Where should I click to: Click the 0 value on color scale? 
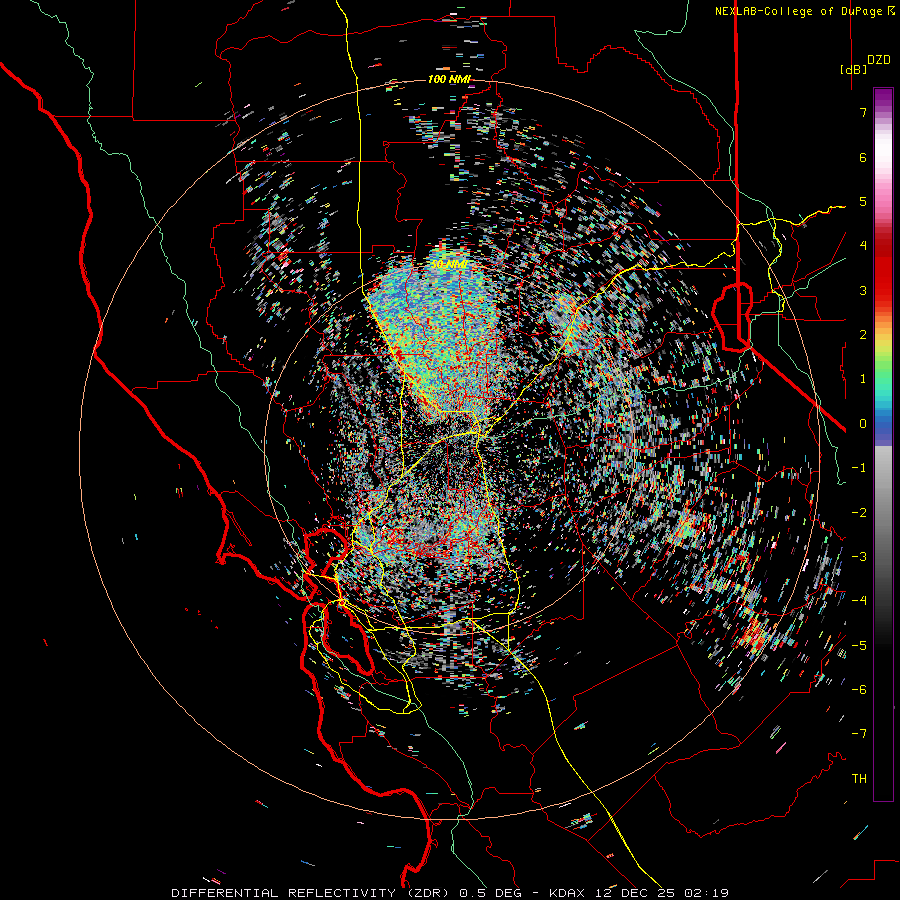click(863, 424)
